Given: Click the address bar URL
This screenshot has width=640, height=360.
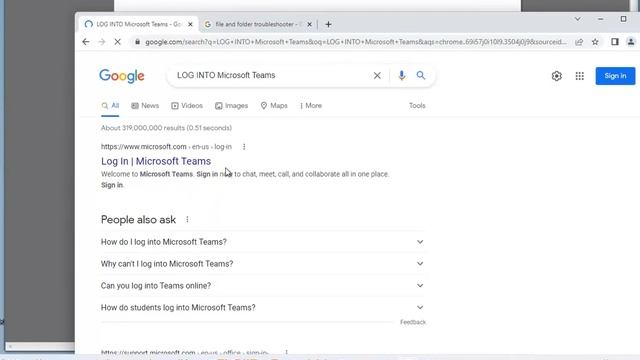Looking at the screenshot, I should click(356, 42).
